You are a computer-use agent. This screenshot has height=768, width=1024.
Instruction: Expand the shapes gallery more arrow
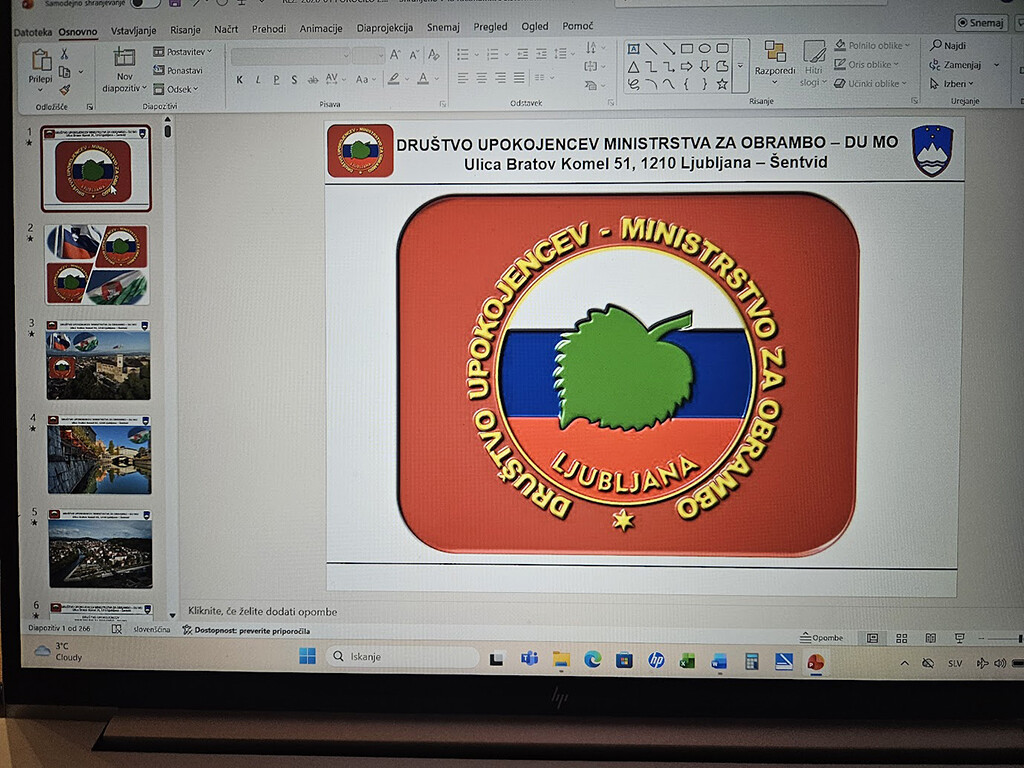click(740, 66)
